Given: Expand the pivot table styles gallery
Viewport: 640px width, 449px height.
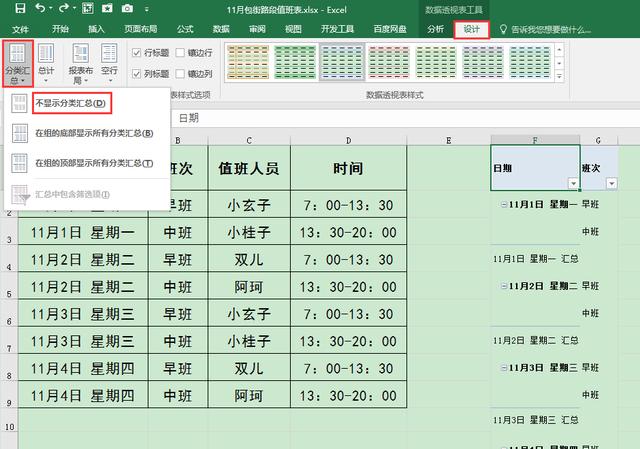Looking at the screenshot, I should pyautogui.click(x=559, y=76).
